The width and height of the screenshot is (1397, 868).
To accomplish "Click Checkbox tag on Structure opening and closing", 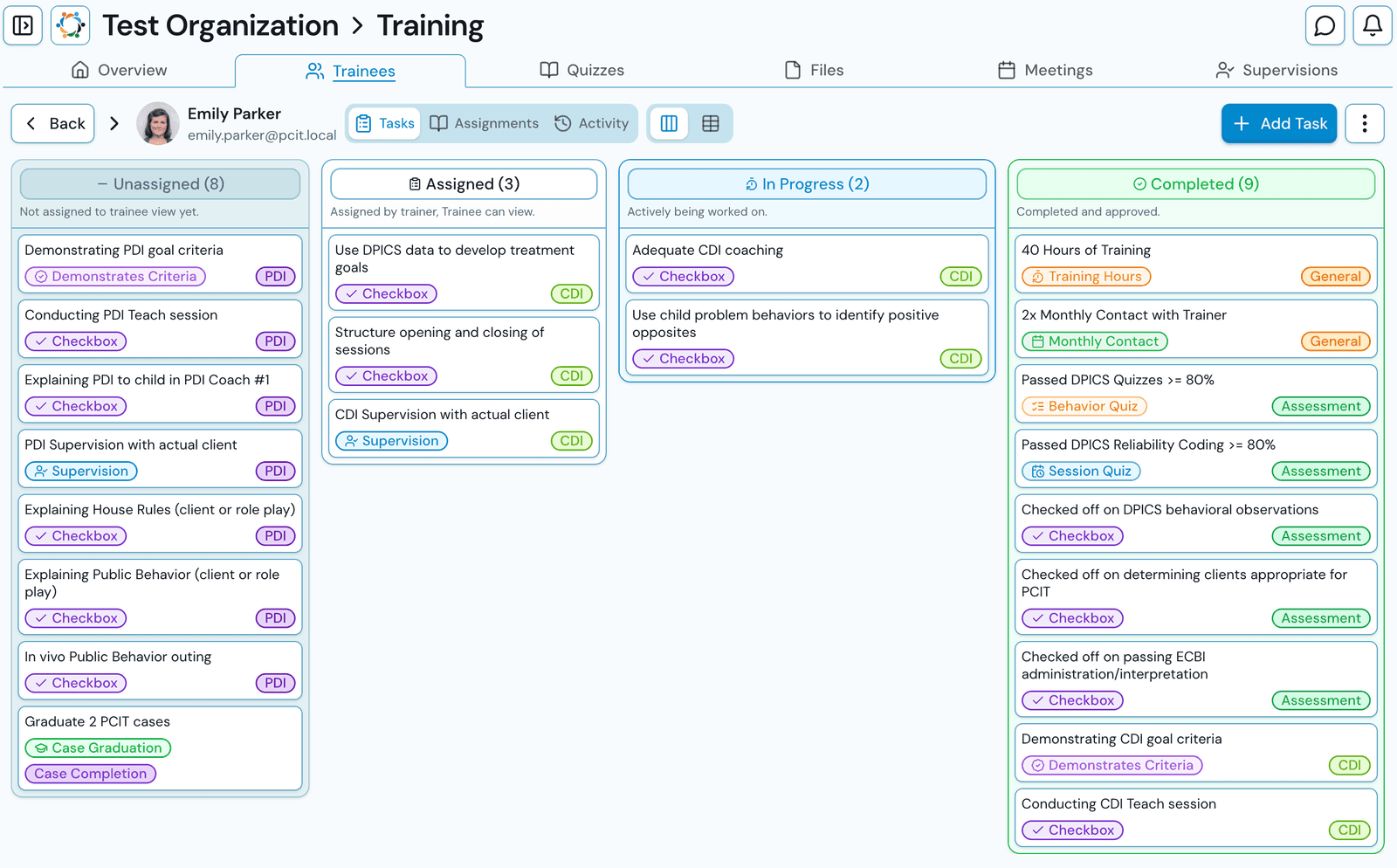I will click(387, 376).
